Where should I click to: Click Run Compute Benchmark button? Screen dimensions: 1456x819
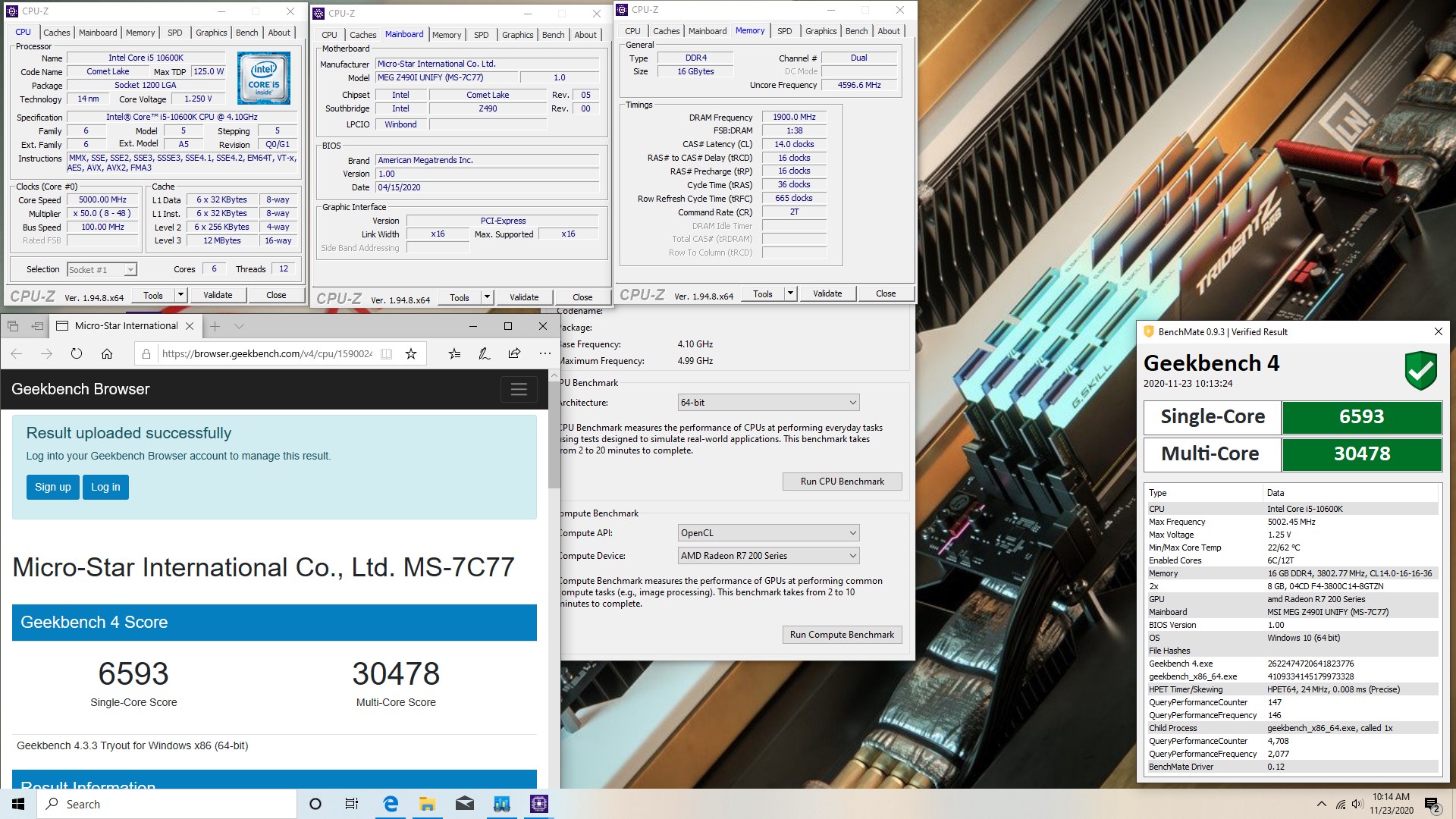pyautogui.click(x=842, y=635)
